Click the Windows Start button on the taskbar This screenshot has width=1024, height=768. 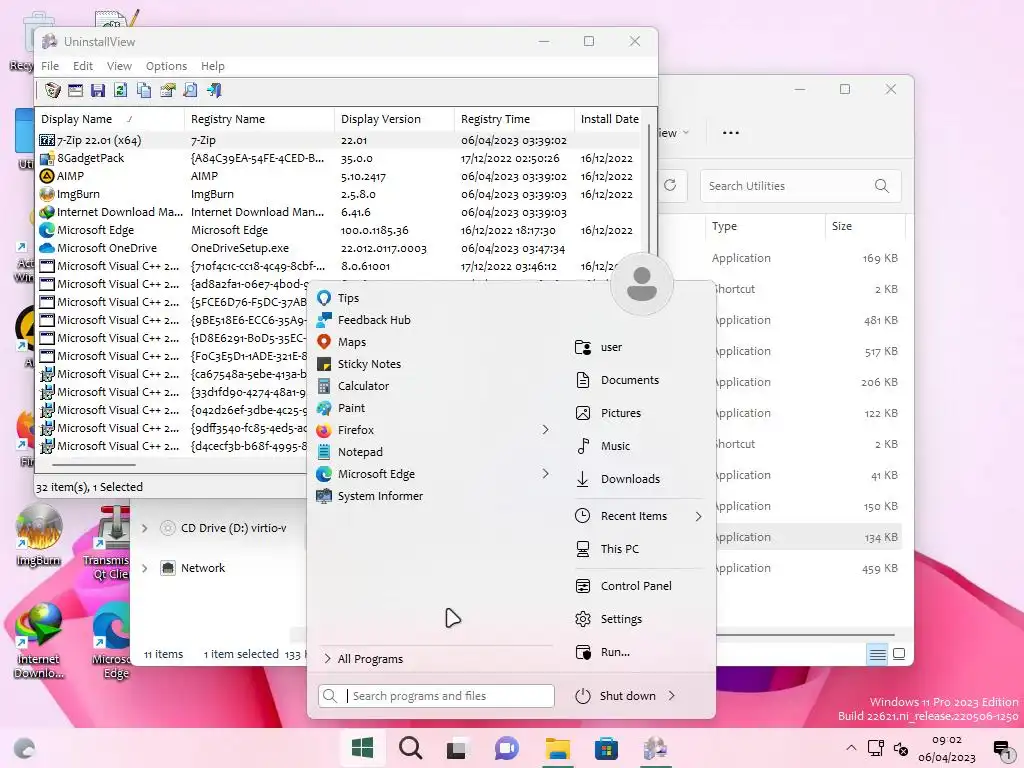click(x=362, y=748)
